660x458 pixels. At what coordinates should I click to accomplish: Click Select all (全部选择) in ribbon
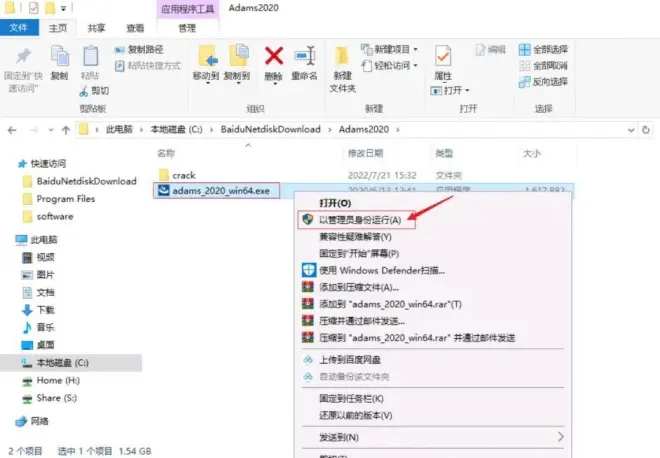tap(544, 49)
